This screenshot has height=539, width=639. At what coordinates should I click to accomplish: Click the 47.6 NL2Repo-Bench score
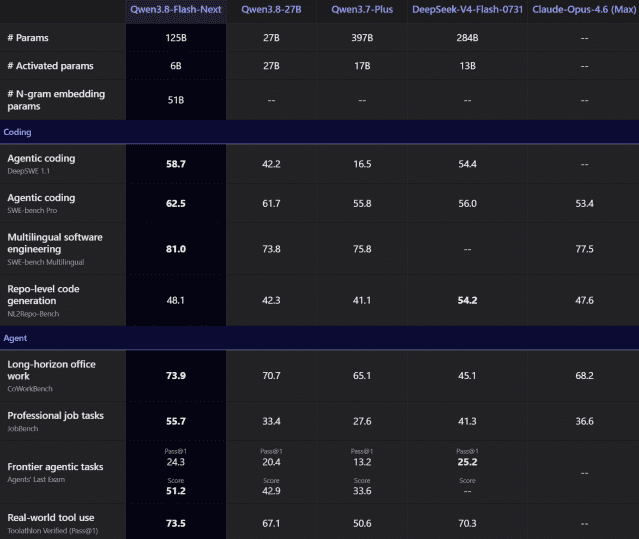584,301
